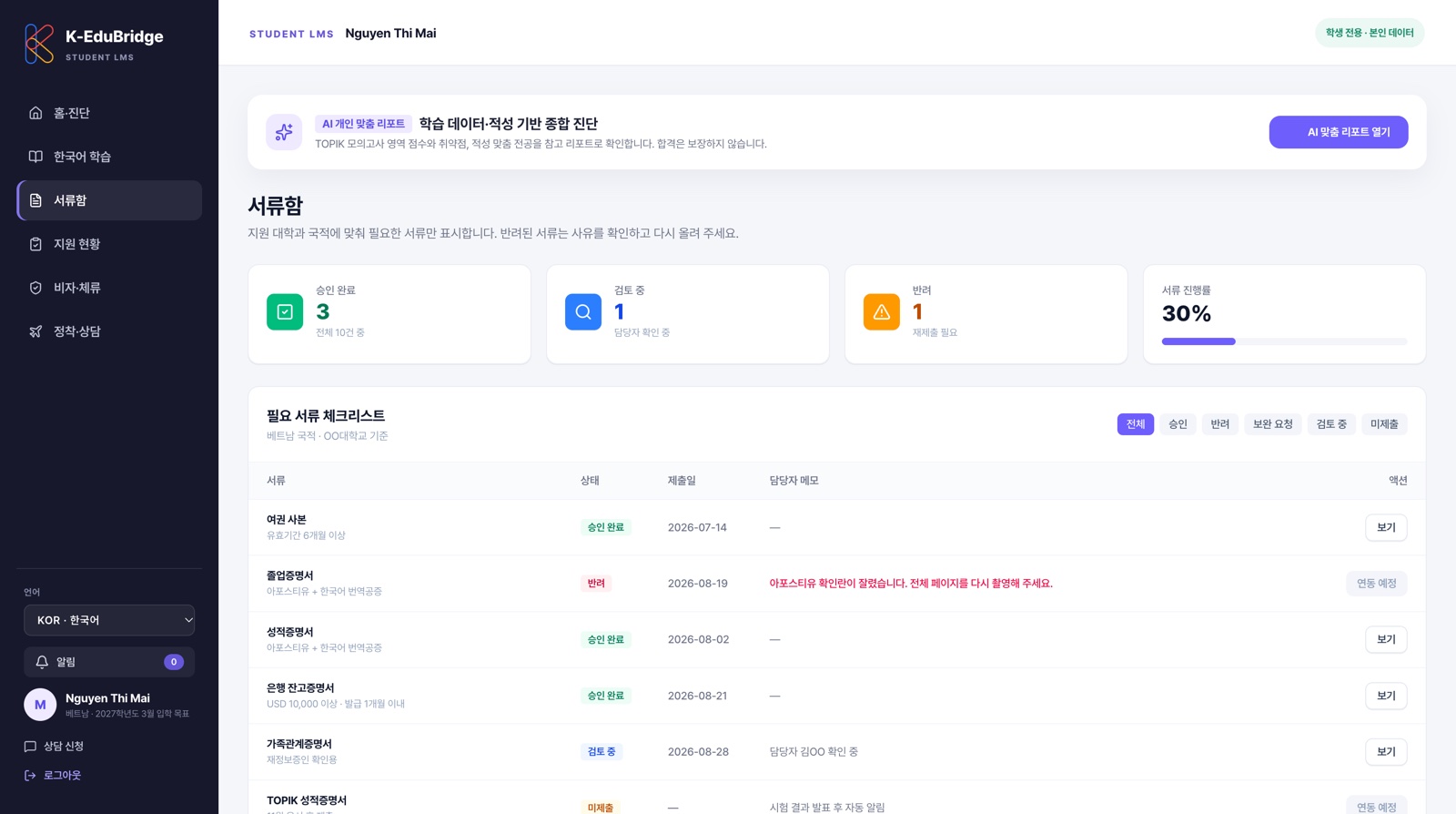Click the 검토 중 status badge for 가족관계증명서
The width and height of the screenshot is (1456, 814).
coord(602,752)
